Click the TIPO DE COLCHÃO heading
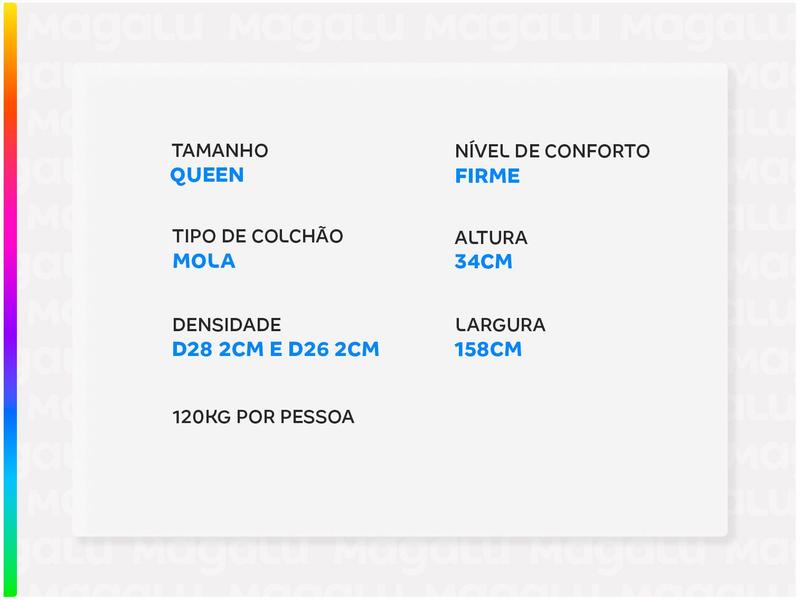 pyautogui.click(x=257, y=237)
